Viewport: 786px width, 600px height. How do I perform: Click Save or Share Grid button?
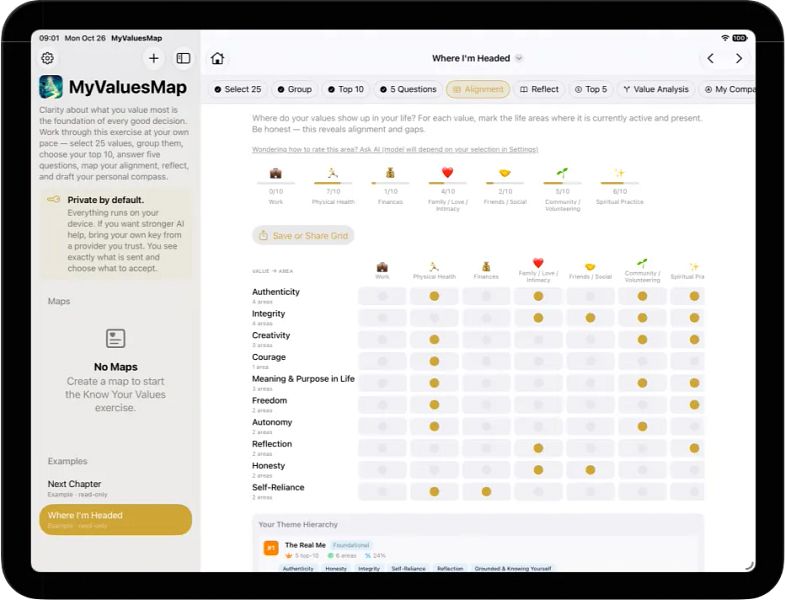point(303,236)
